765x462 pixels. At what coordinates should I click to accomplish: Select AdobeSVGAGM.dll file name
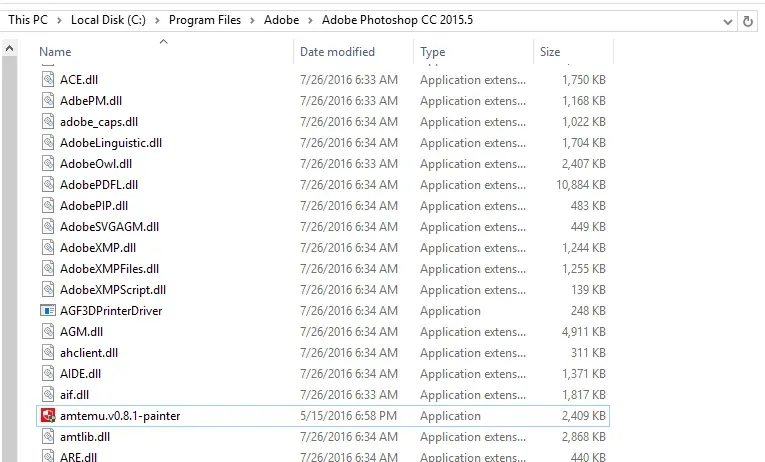109,226
